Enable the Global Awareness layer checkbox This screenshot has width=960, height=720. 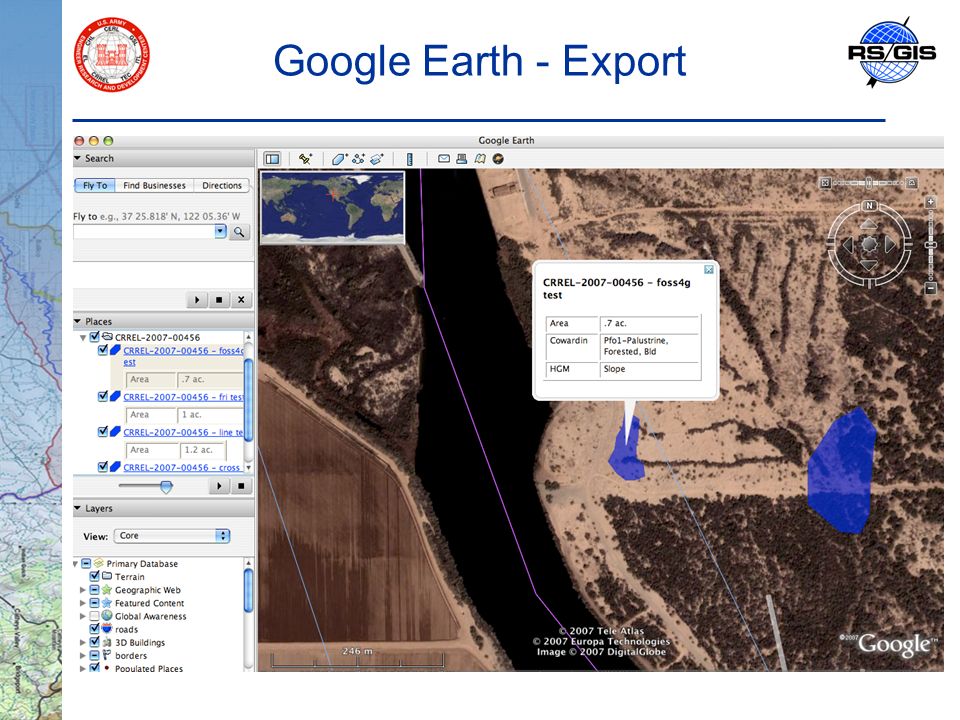[x=94, y=616]
